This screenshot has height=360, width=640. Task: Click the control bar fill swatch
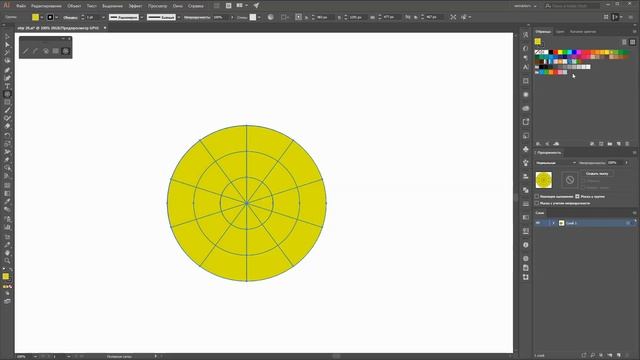[x=36, y=17]
